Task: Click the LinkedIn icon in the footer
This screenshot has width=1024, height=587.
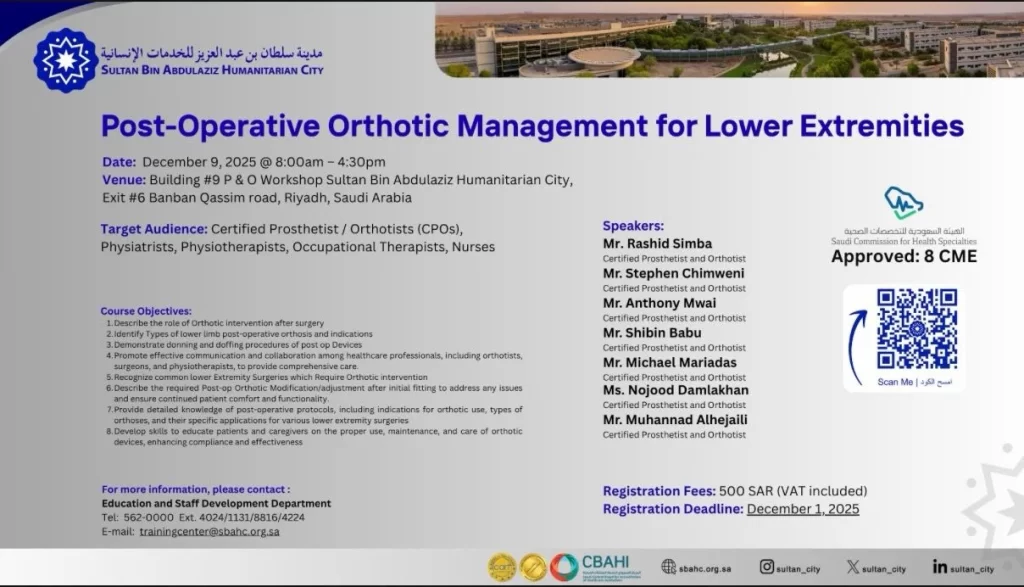Action: click(939, 567)
